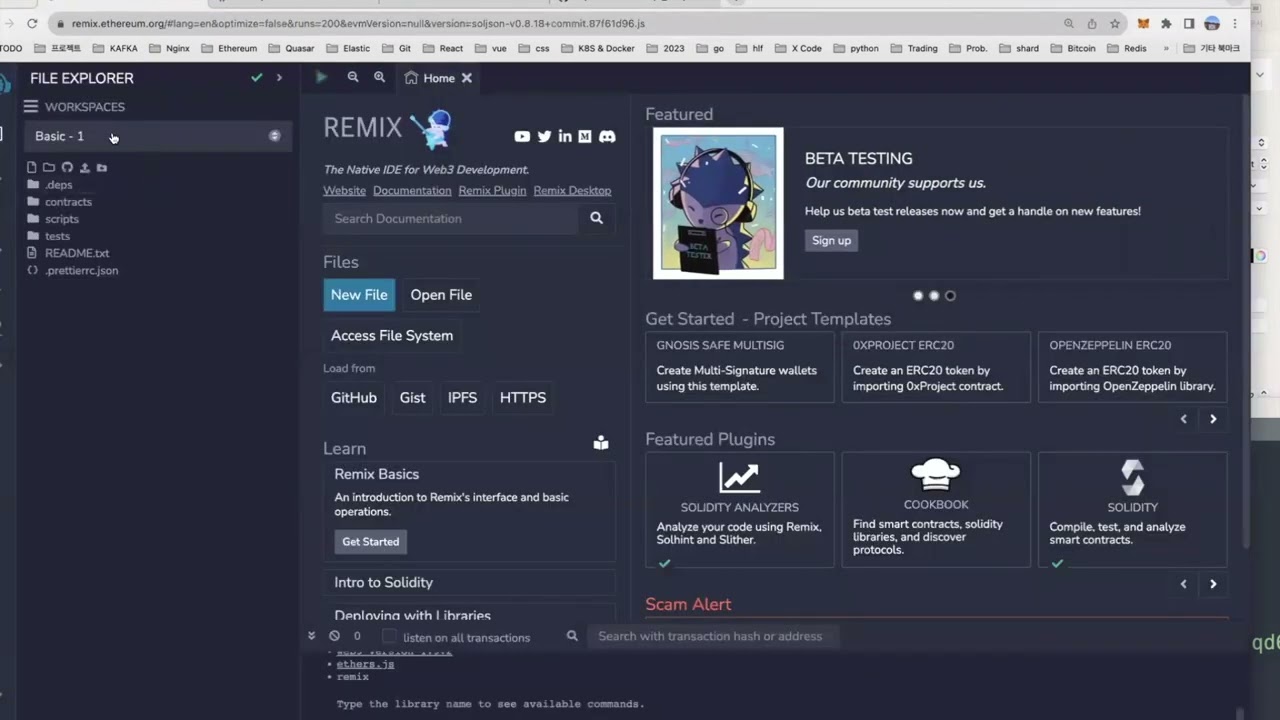Load from GitHub button

point(354,398)
